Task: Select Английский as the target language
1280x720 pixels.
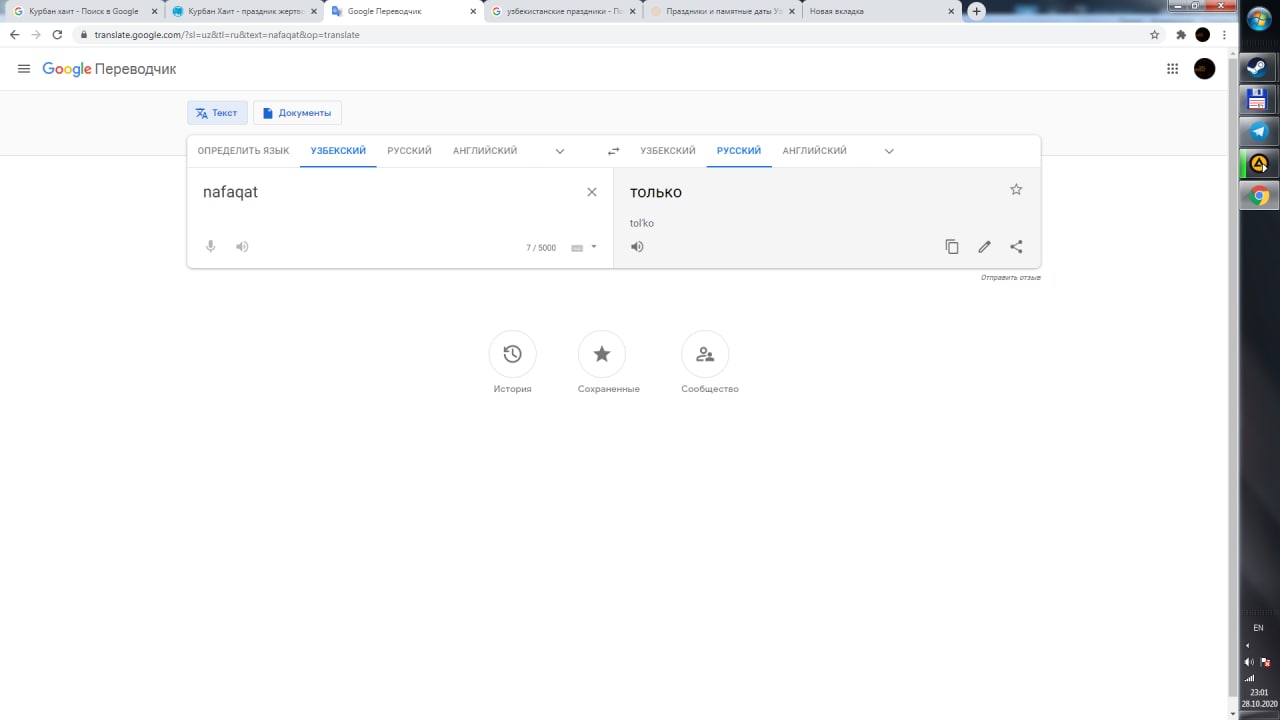Action: click(814, 151)
